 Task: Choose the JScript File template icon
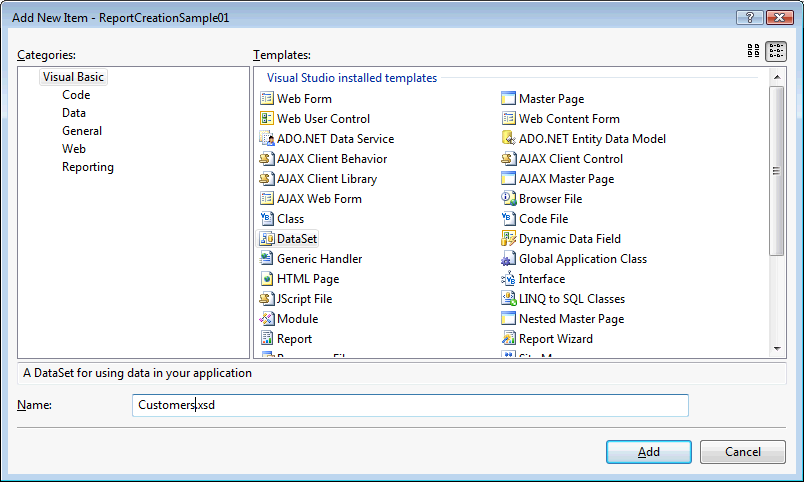click(x=267, y=299)
